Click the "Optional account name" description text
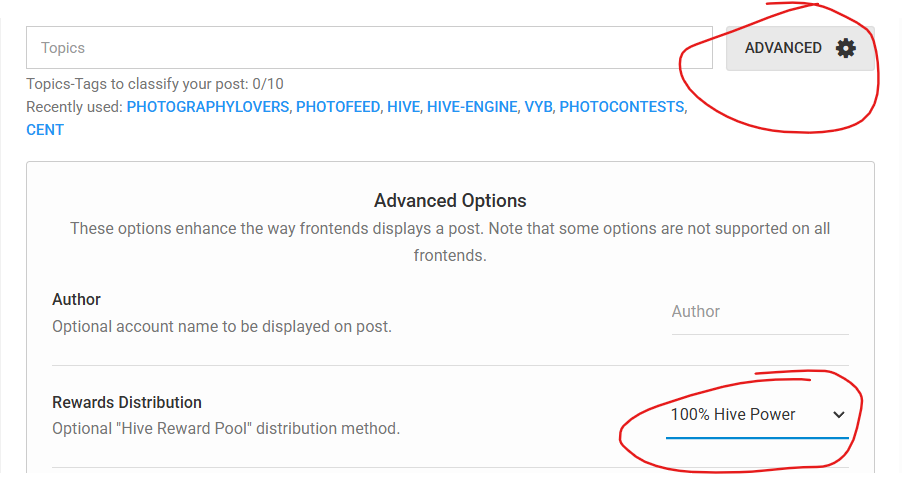Viewport: 902px width, 477px height. pyautogui.click(x=222, y=326)
